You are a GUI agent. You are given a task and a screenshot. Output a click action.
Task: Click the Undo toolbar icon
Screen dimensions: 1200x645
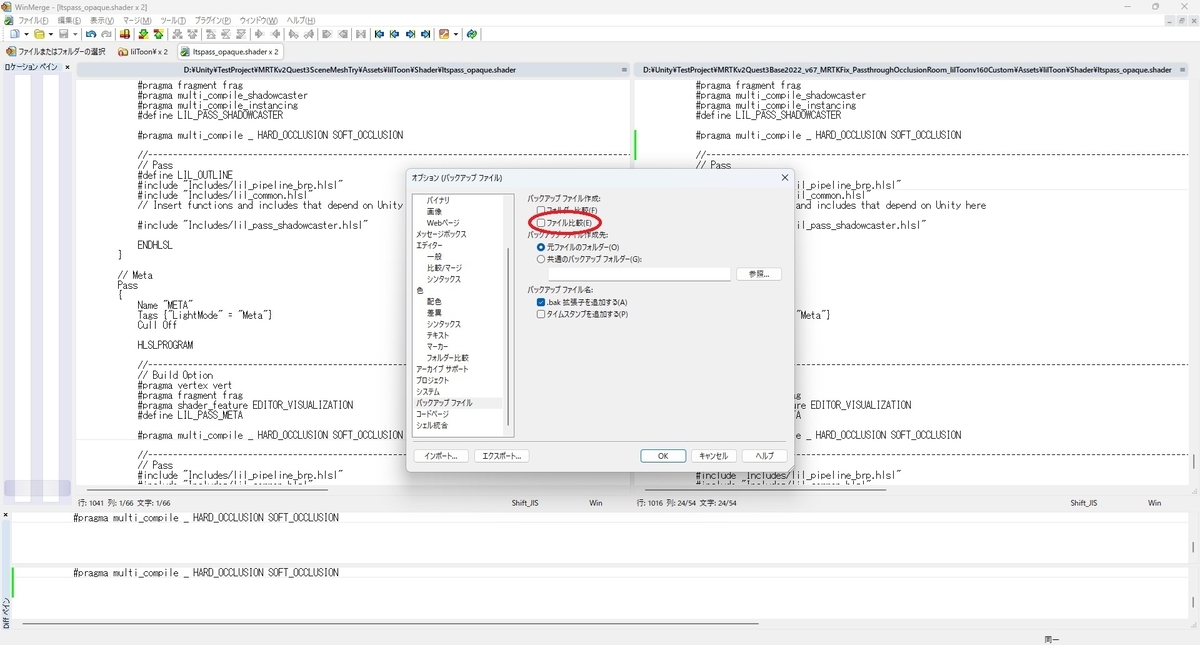pyautogui.click(x=90, y=34)
